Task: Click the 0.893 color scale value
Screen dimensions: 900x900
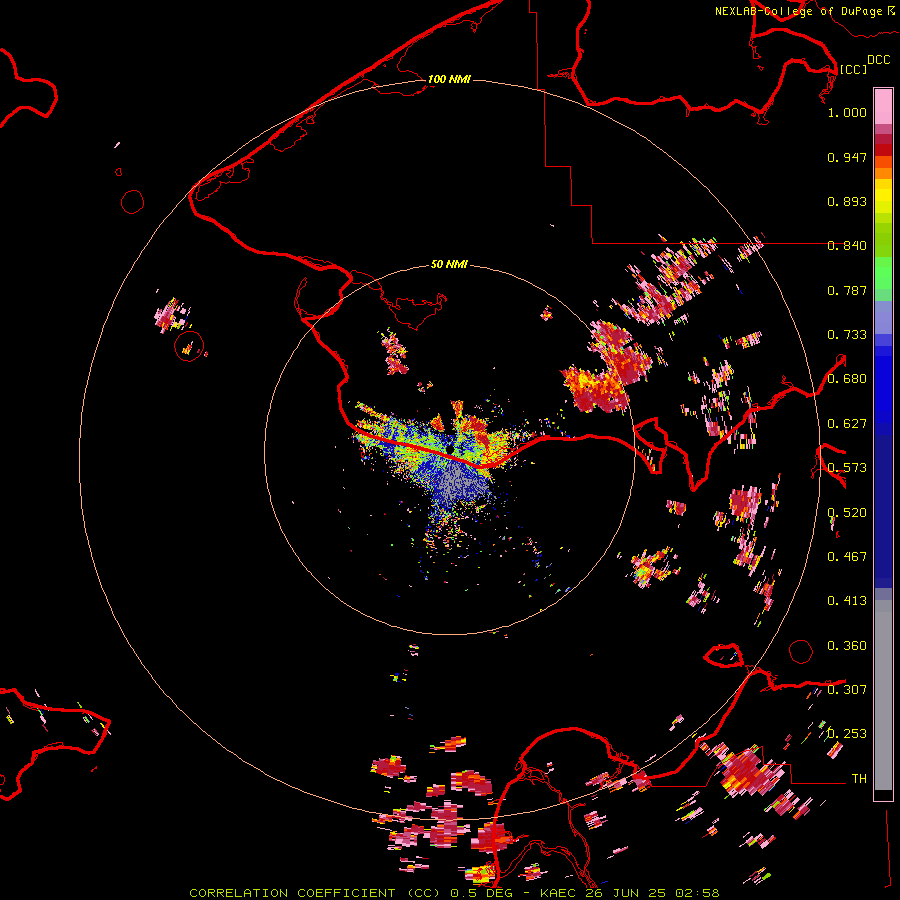Action: pos(847,201)
